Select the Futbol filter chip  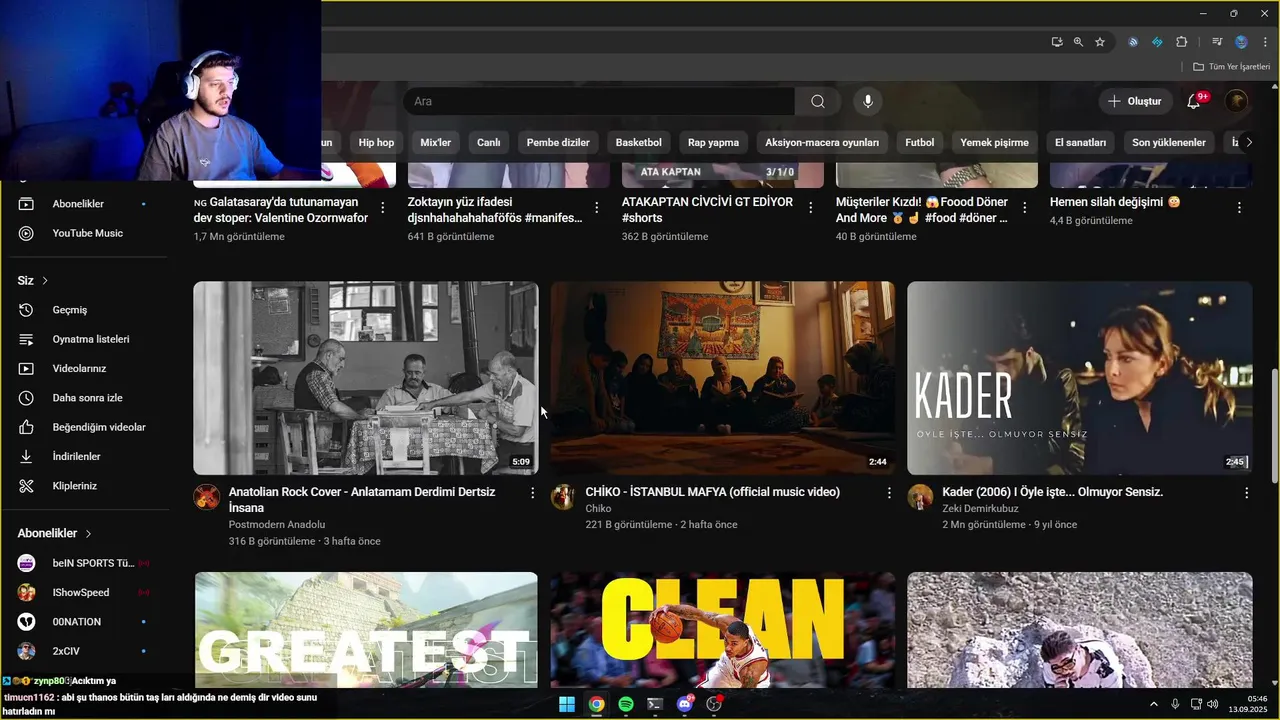click(920, 142)
